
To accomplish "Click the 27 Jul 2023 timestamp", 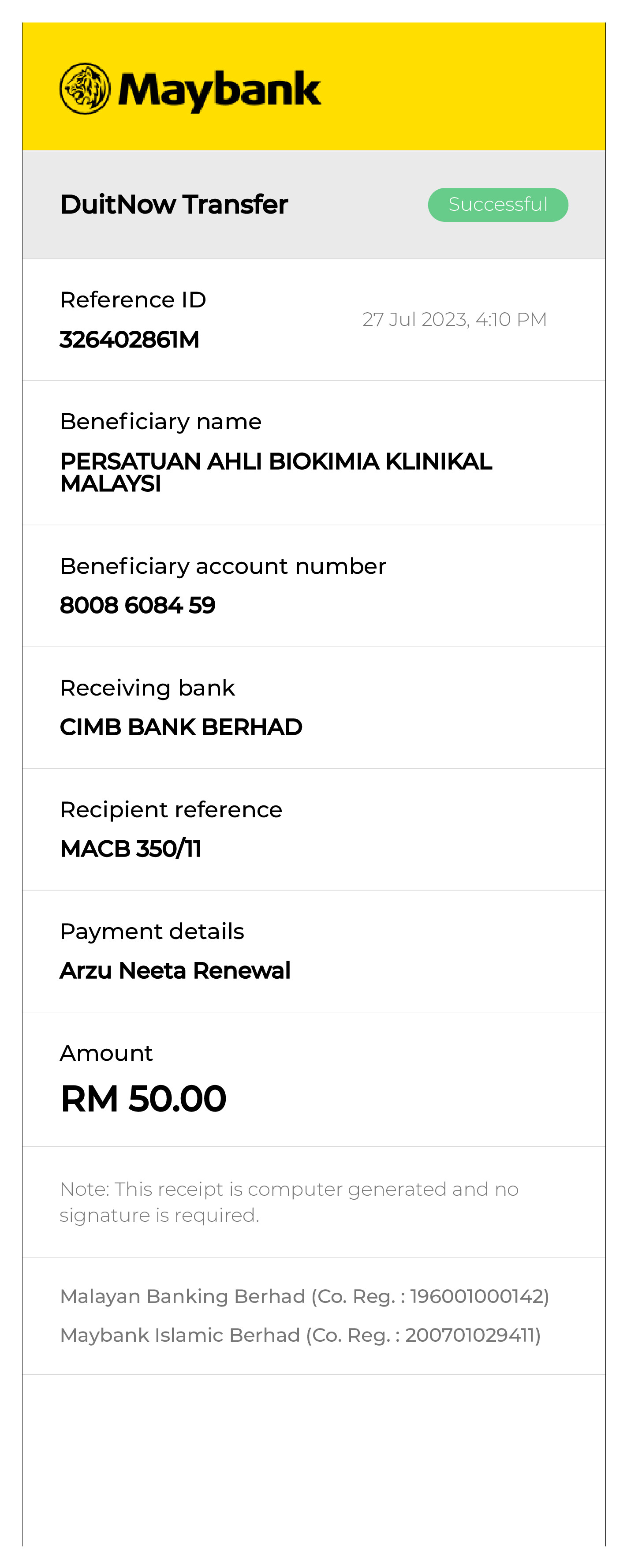I will (x=454, y=320).
